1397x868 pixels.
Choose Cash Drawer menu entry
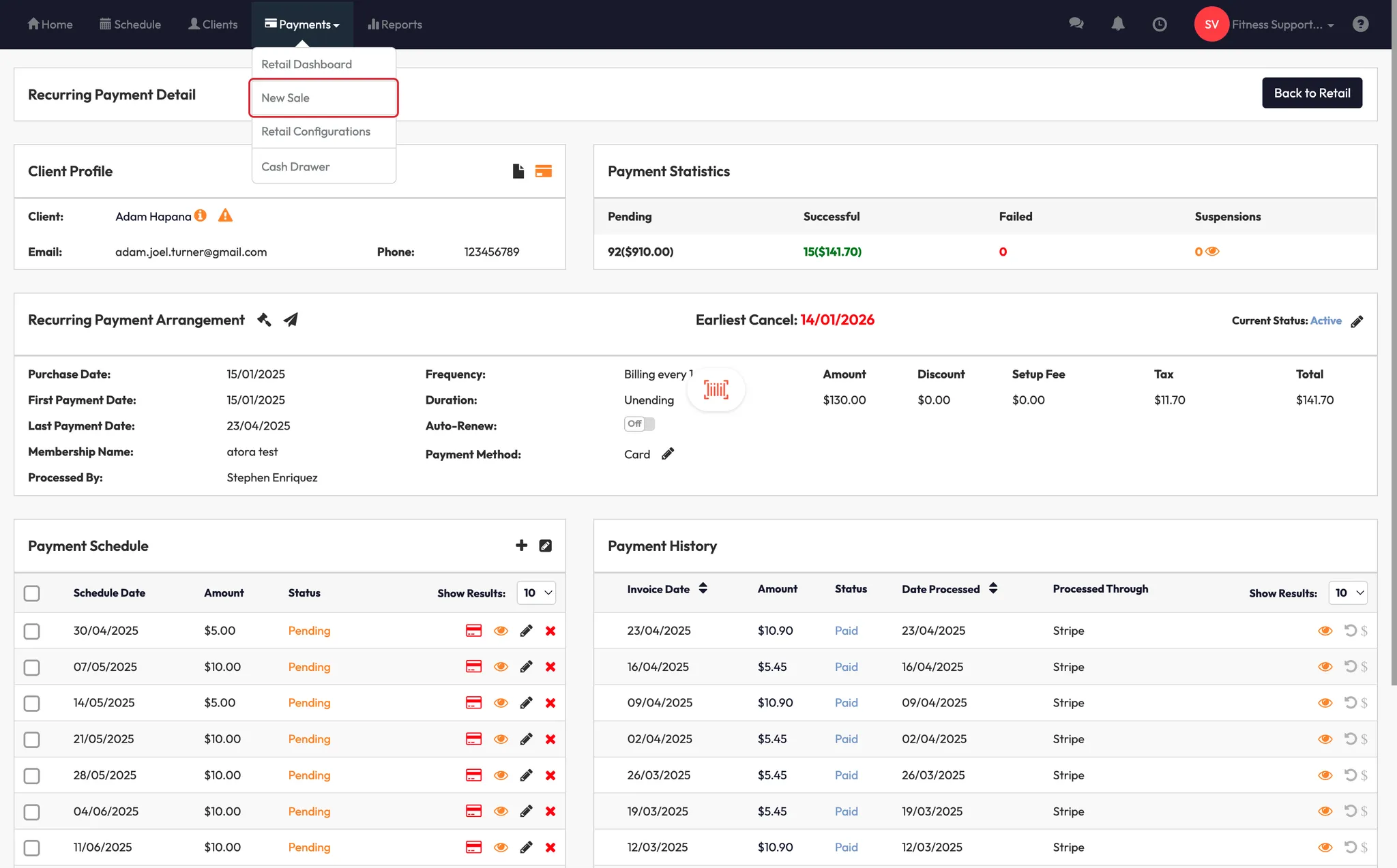(x=295, y=167)
